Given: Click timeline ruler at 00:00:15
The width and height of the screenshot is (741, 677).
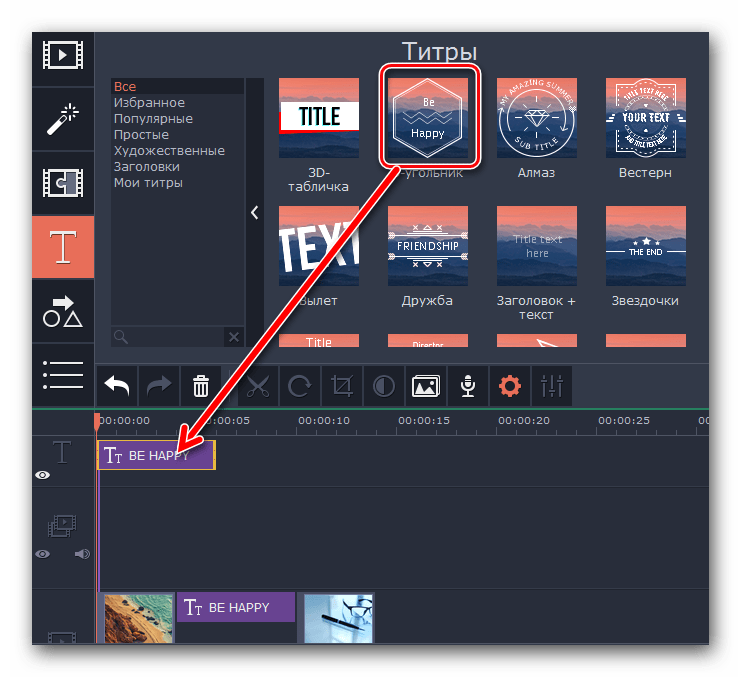Looking at the screenshot, I should [424, 420].
